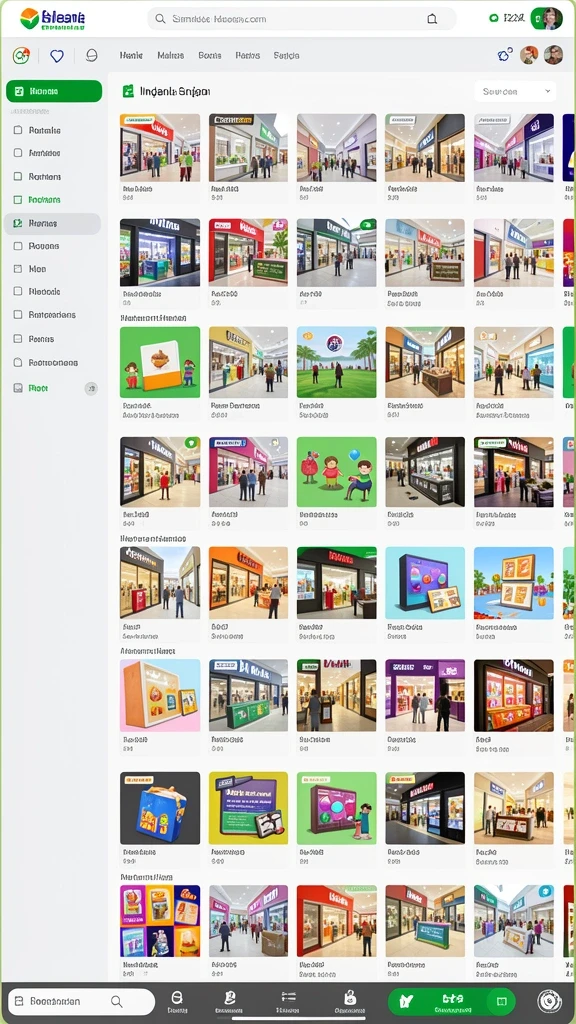
Task: Click the green highlighted sidebar button
Action: pyautogui.click(x=54, y=91)
